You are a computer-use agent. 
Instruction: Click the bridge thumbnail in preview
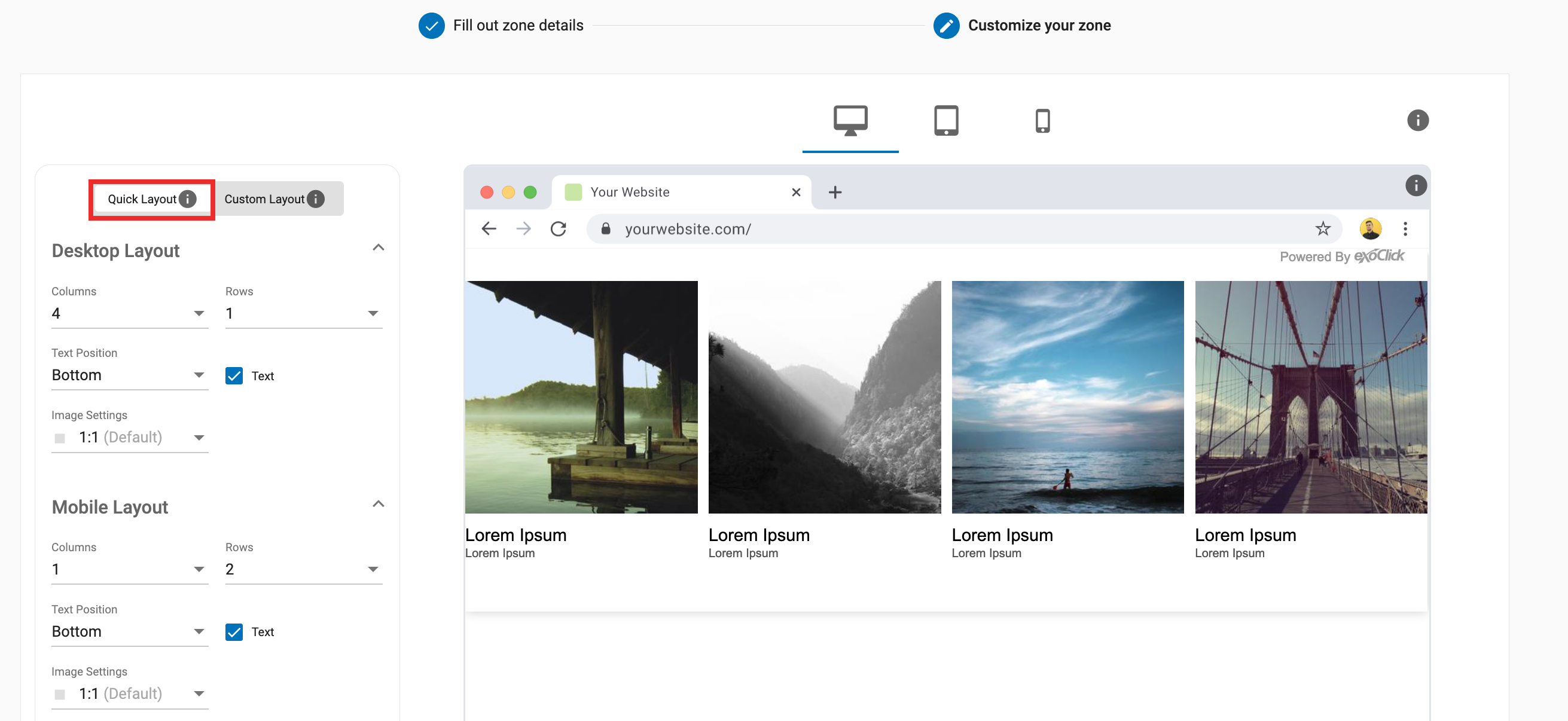pos(1310,397)
